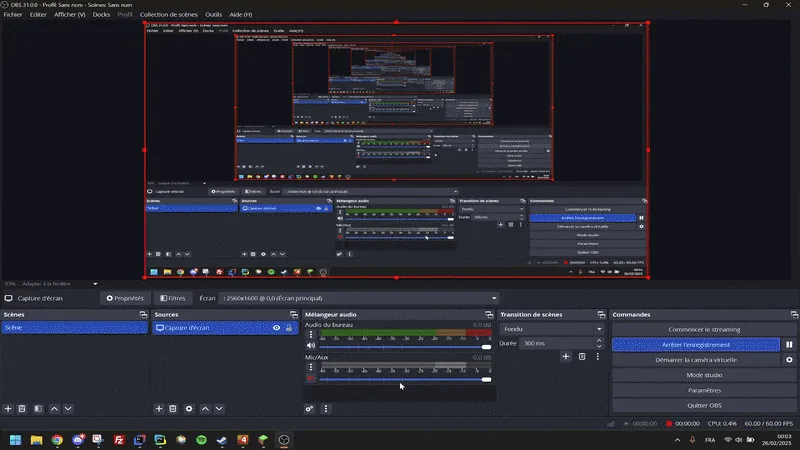The width and height of the screenshot is (800, 450).
Task: Open the Mic/Aux three-dot options menu
Action: point(311,367)
